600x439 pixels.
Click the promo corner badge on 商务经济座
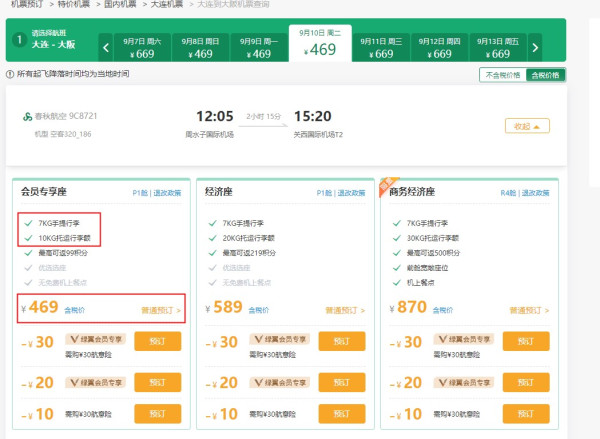click(388, 186)
